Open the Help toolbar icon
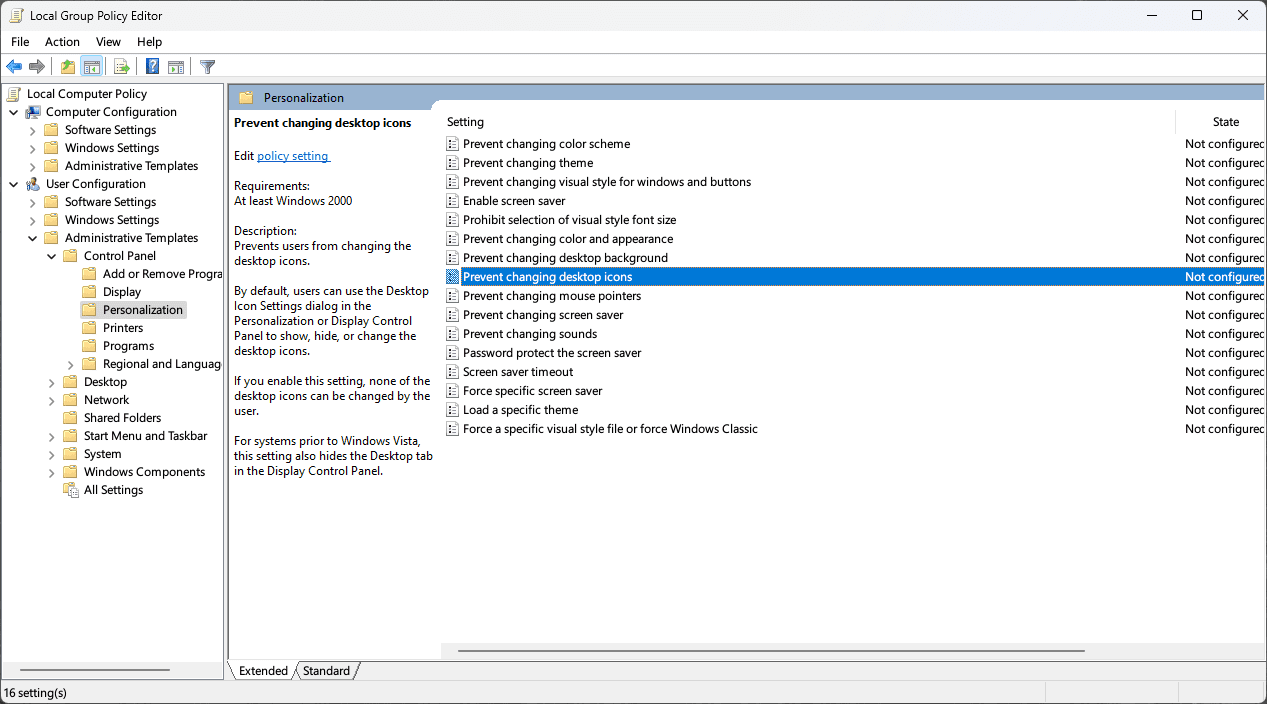This screenshot has height=704, width=1267. point(152,67)
